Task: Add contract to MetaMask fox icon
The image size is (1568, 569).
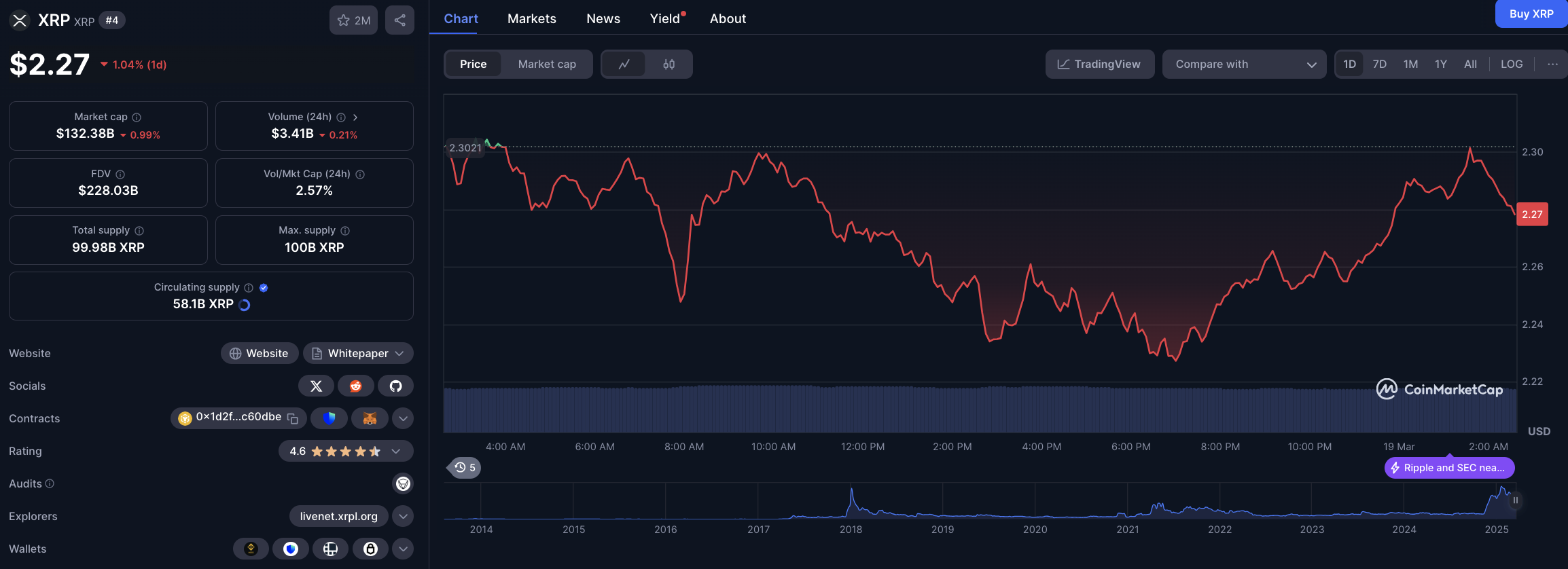Action: tap(370, 418)
